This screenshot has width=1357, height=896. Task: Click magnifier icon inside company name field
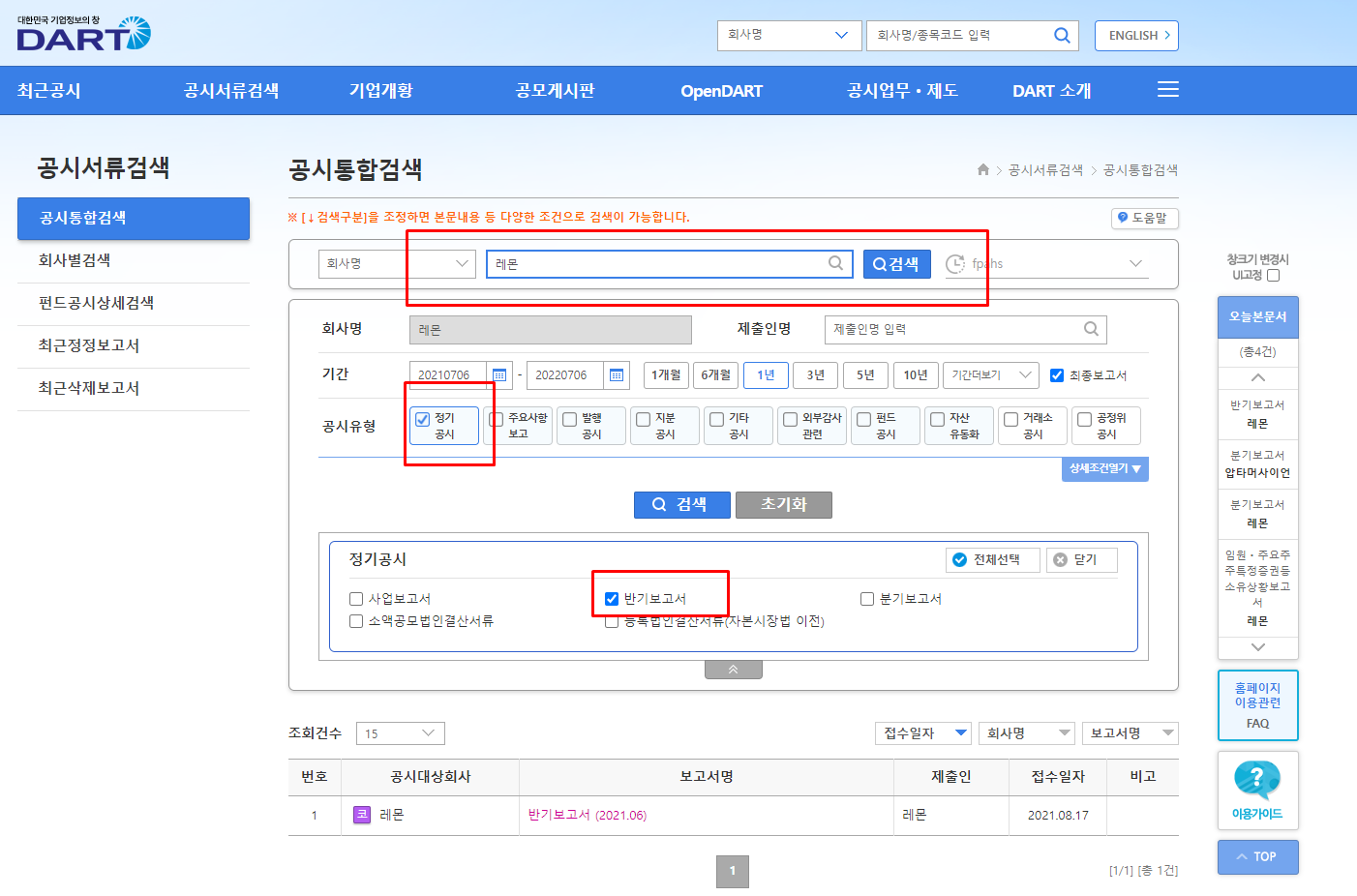[836, 263]
